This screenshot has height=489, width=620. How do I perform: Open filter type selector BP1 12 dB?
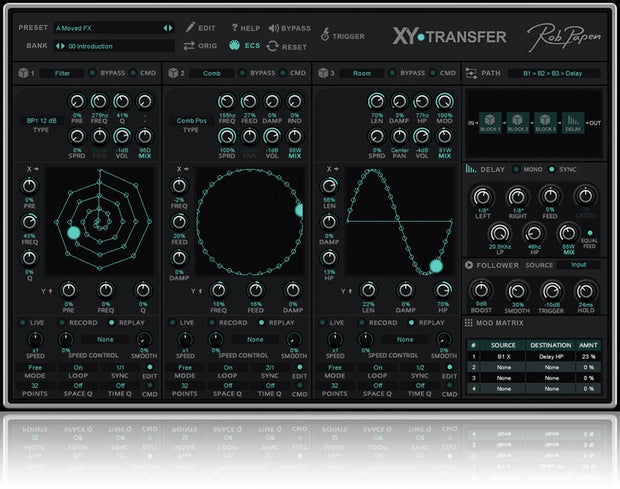[x=42, y=121]
